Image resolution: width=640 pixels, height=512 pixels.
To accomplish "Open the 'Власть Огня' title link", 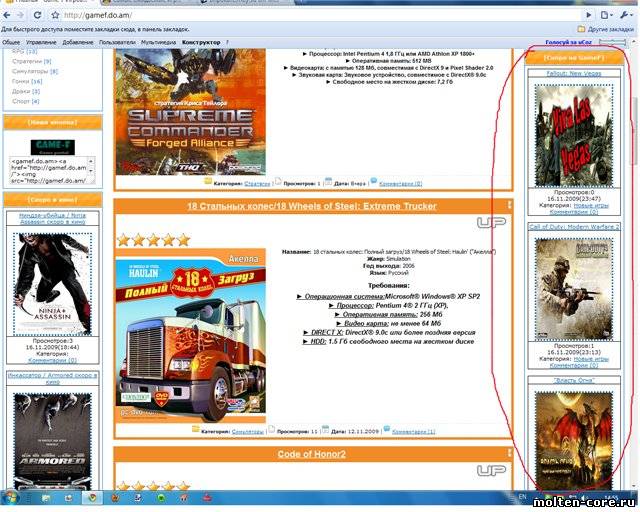I will click(x=574, y=380).
